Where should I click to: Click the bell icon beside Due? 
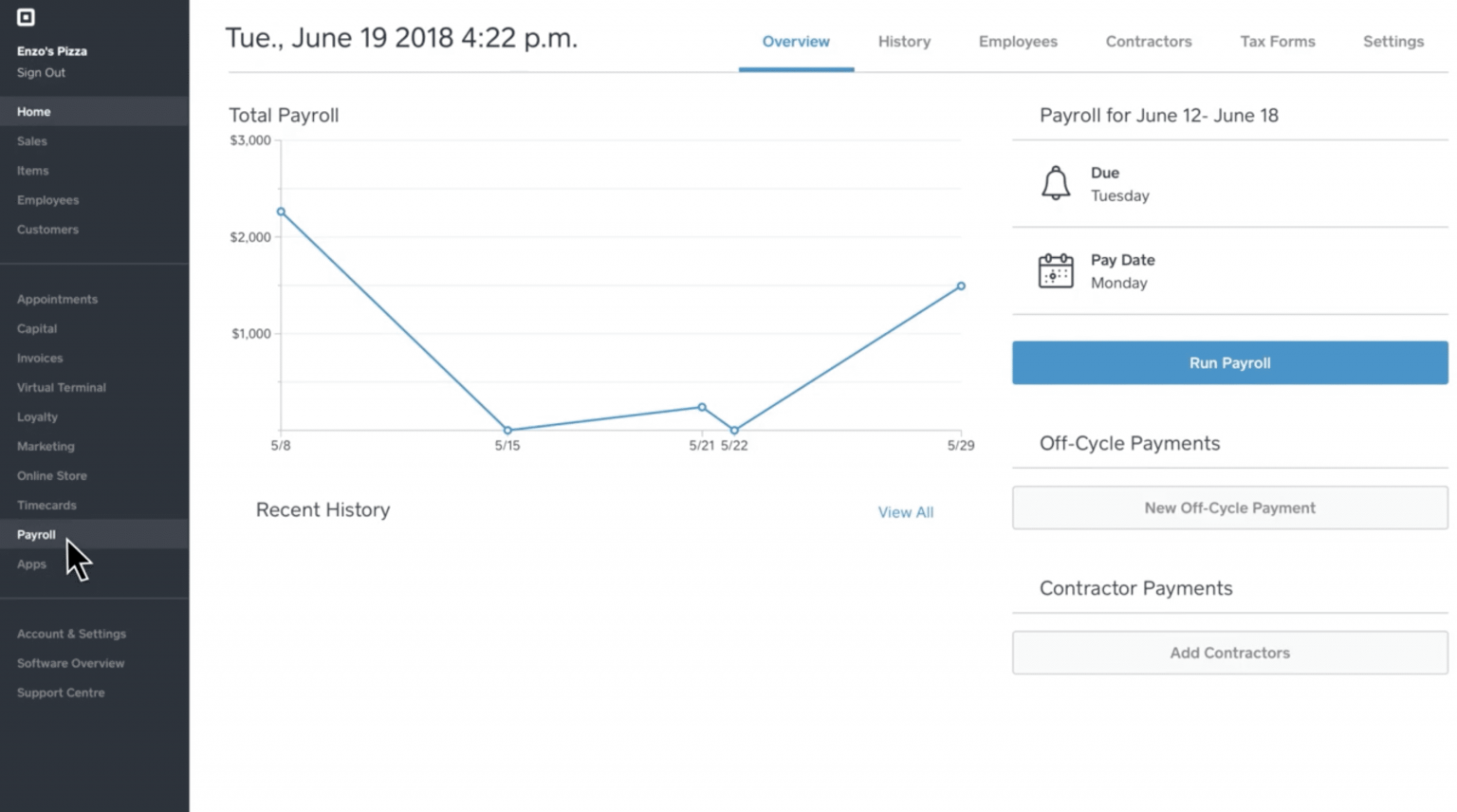(x=1056, y=183)
